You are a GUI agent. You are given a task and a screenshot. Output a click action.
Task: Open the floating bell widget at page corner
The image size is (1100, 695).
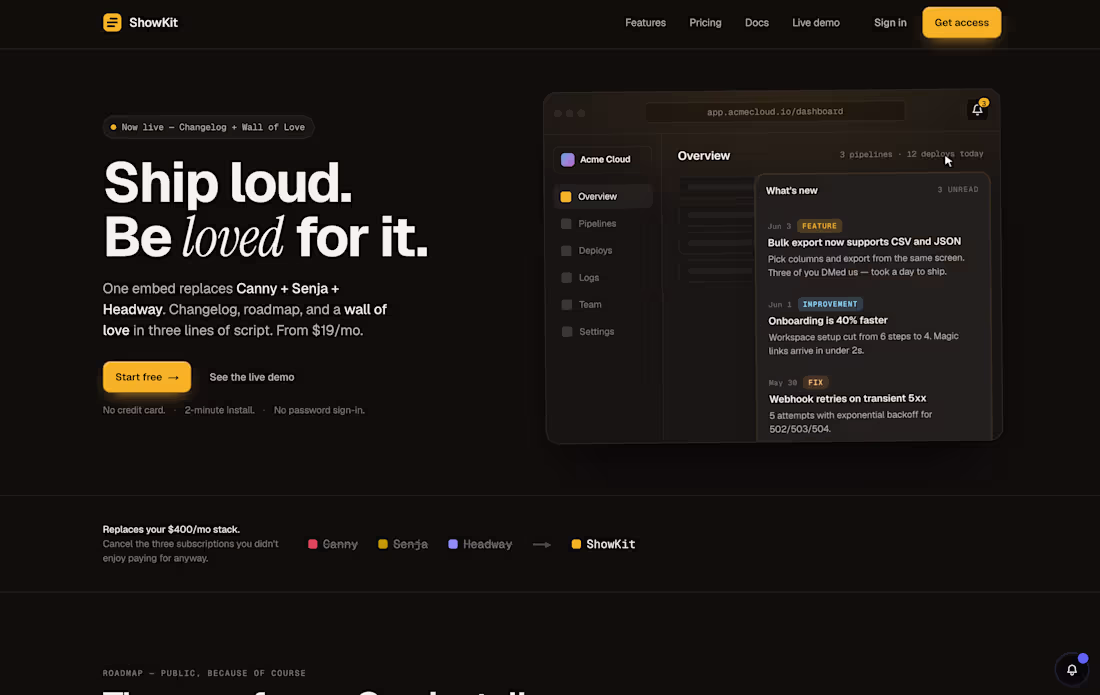pos(1071,670)
